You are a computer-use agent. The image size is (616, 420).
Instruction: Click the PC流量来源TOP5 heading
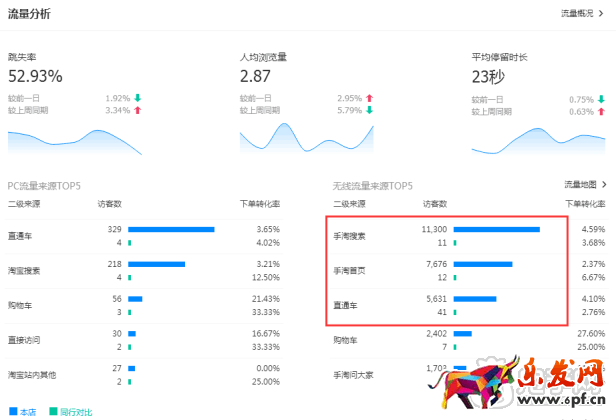44,186
